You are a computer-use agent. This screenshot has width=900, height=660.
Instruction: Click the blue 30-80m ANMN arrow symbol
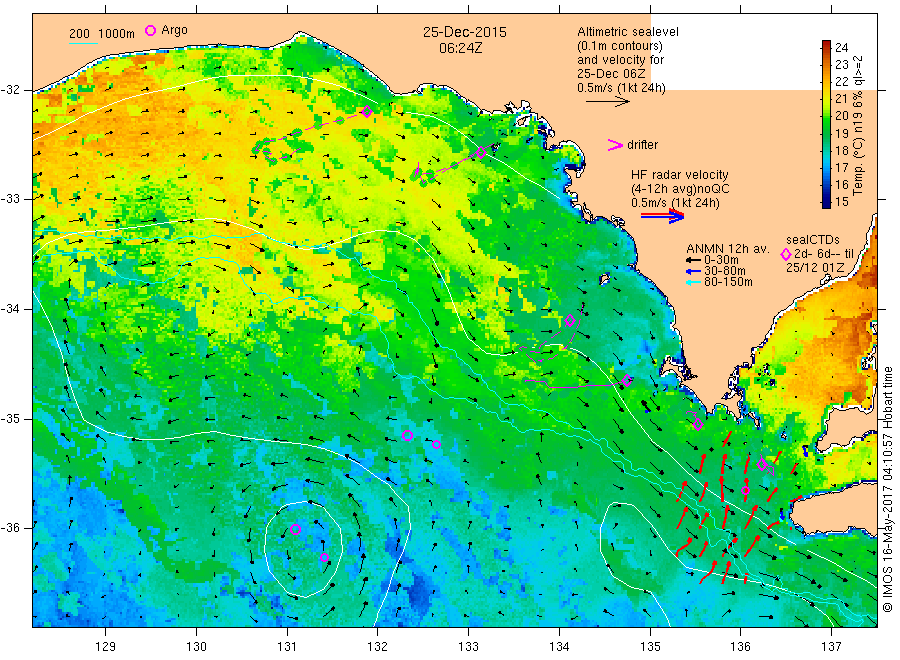pos(694,271)
